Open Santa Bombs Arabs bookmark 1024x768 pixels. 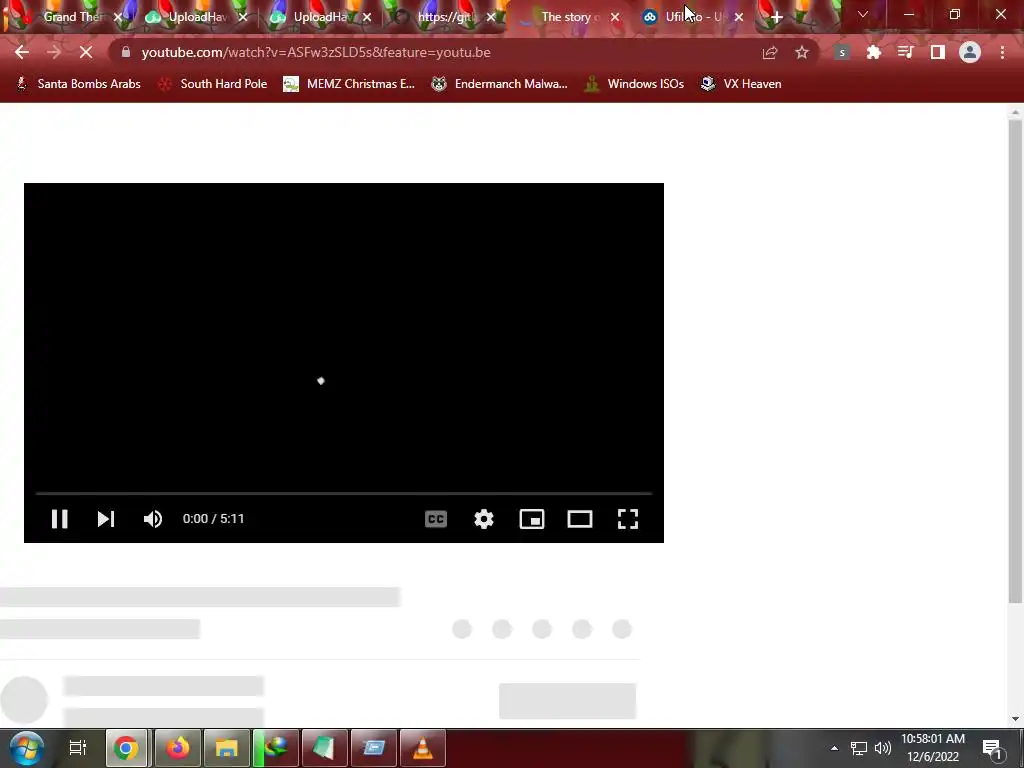click(78, 84)
